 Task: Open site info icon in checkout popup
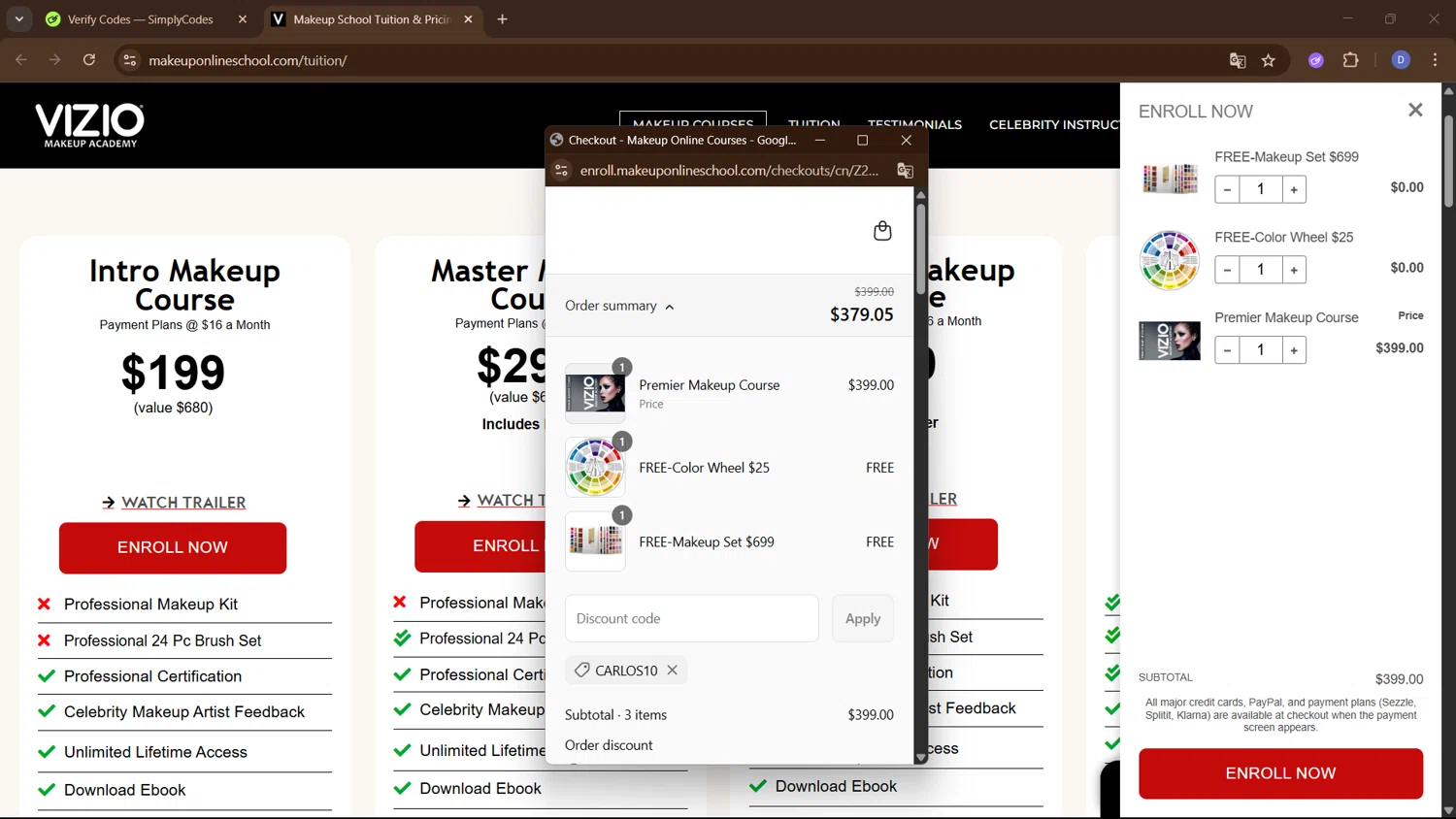click(x=561, y=170)
